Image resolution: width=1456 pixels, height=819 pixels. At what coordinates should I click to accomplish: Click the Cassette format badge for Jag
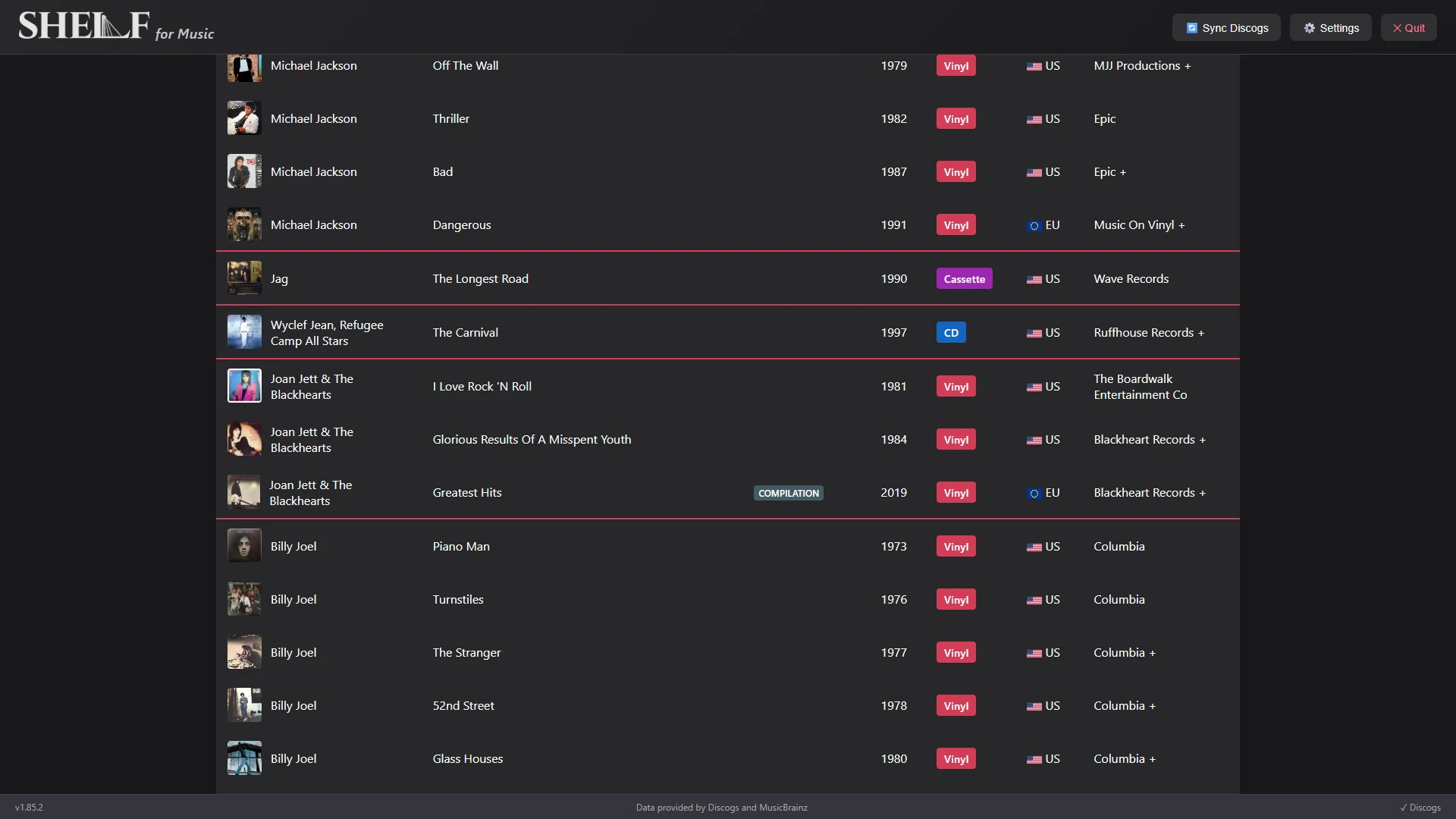964,279
